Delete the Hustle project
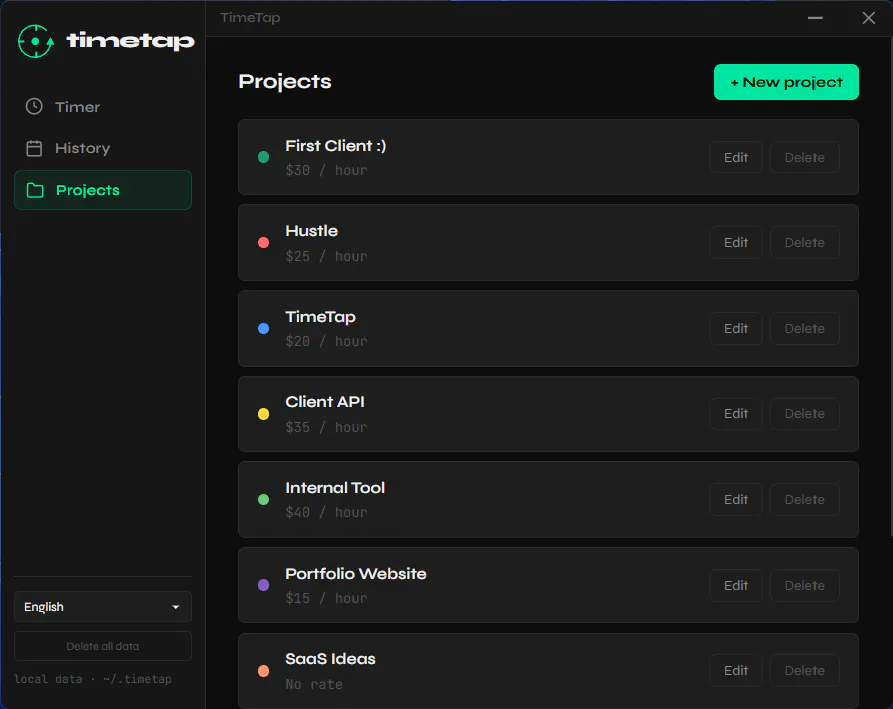Image resolution: width=893 pixels, height=709 pixels. 805,243
